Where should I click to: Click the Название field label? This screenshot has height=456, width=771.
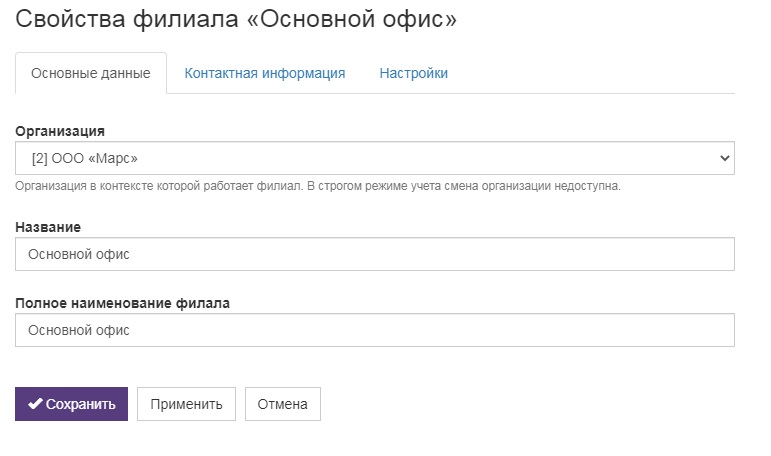48,227
